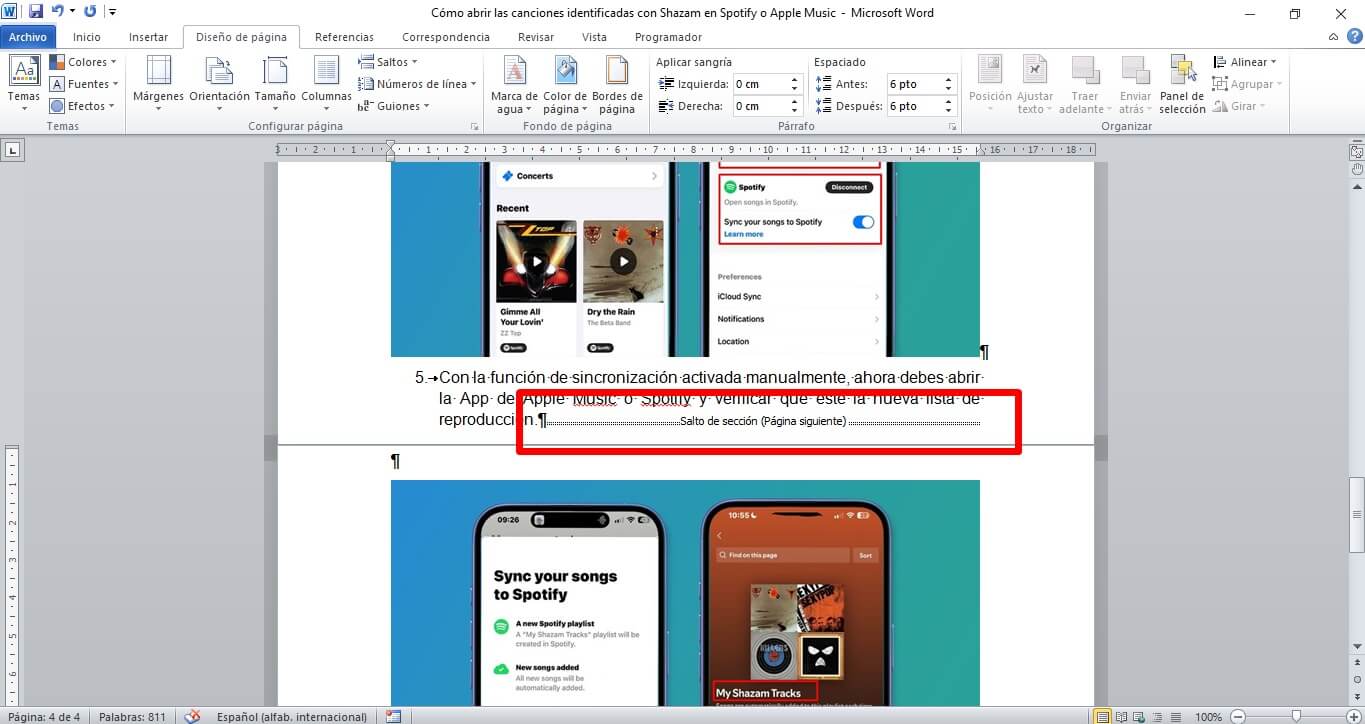Increase Izquierda indent with up arrow
Viewport: 1365px width, 724px height.
click(x=795, y=80)
